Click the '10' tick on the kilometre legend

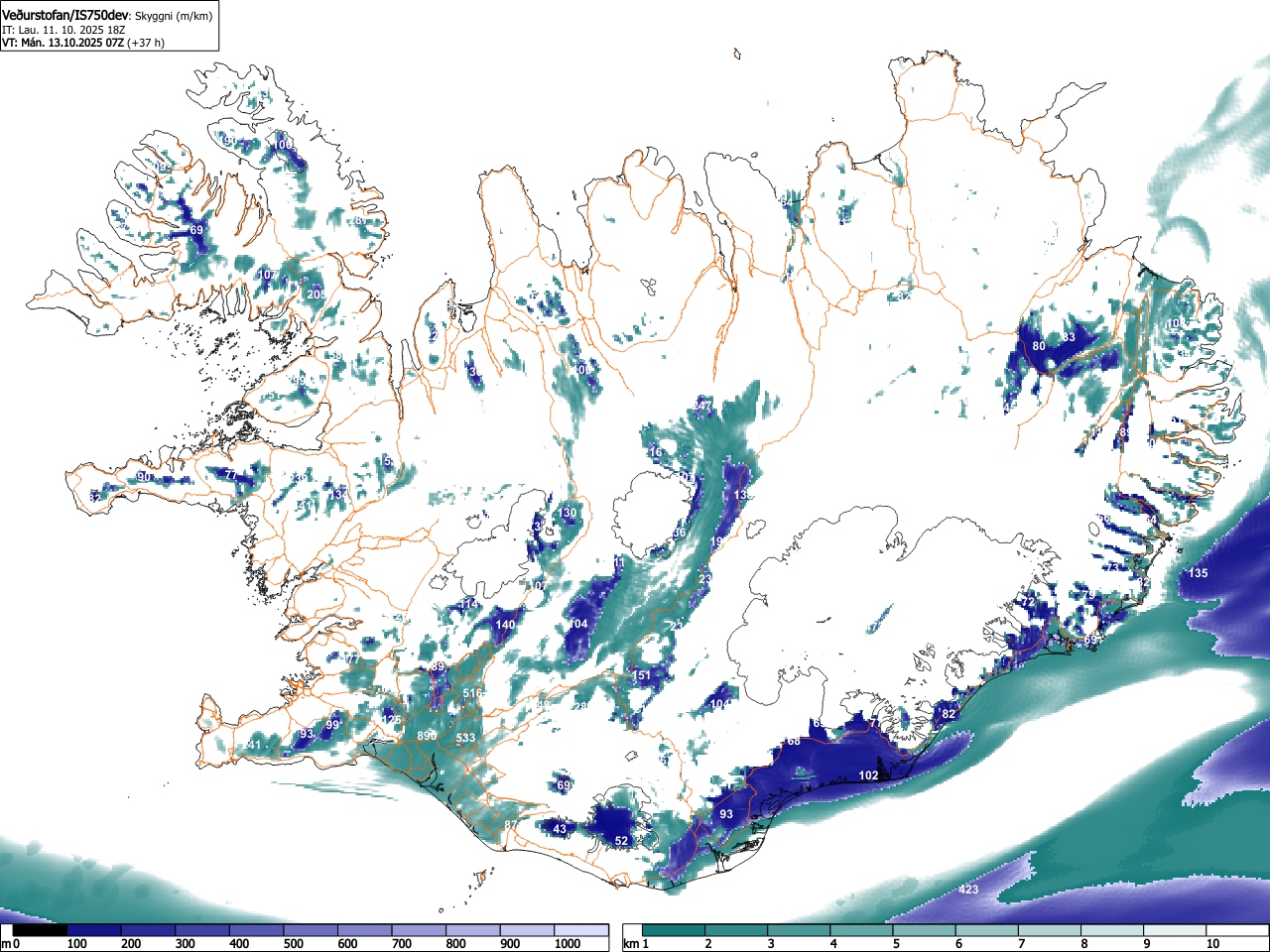(1211, 944)
